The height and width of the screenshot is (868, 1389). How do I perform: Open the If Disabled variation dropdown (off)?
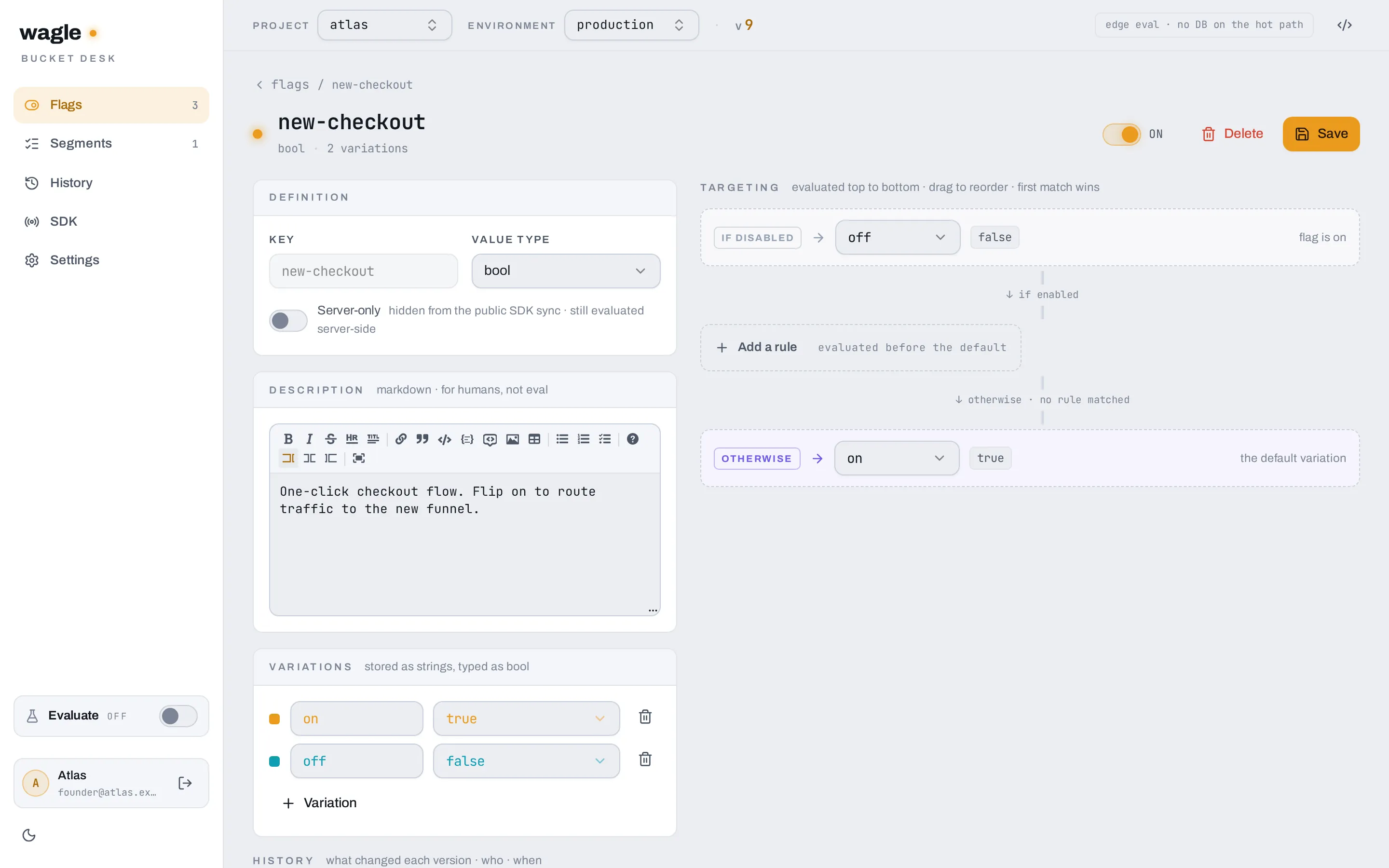tap(897, 238)
